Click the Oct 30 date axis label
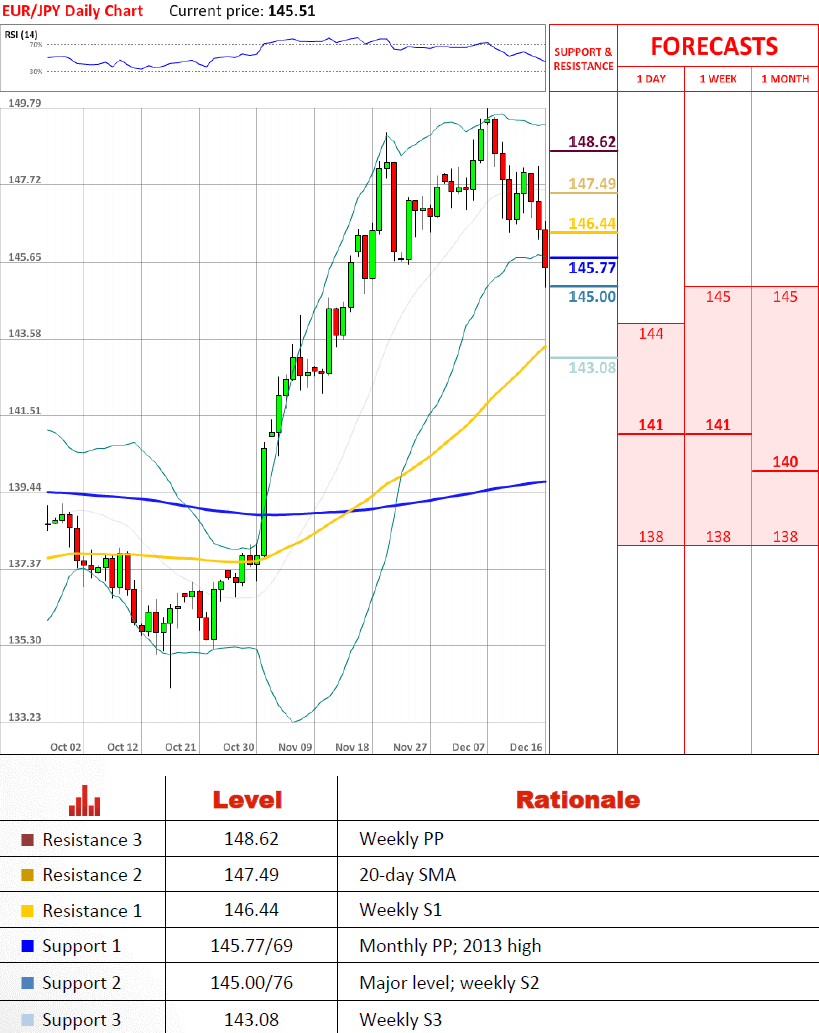Image resolution: width=819 pixels, height=1033 pixels. coord(239,747)
